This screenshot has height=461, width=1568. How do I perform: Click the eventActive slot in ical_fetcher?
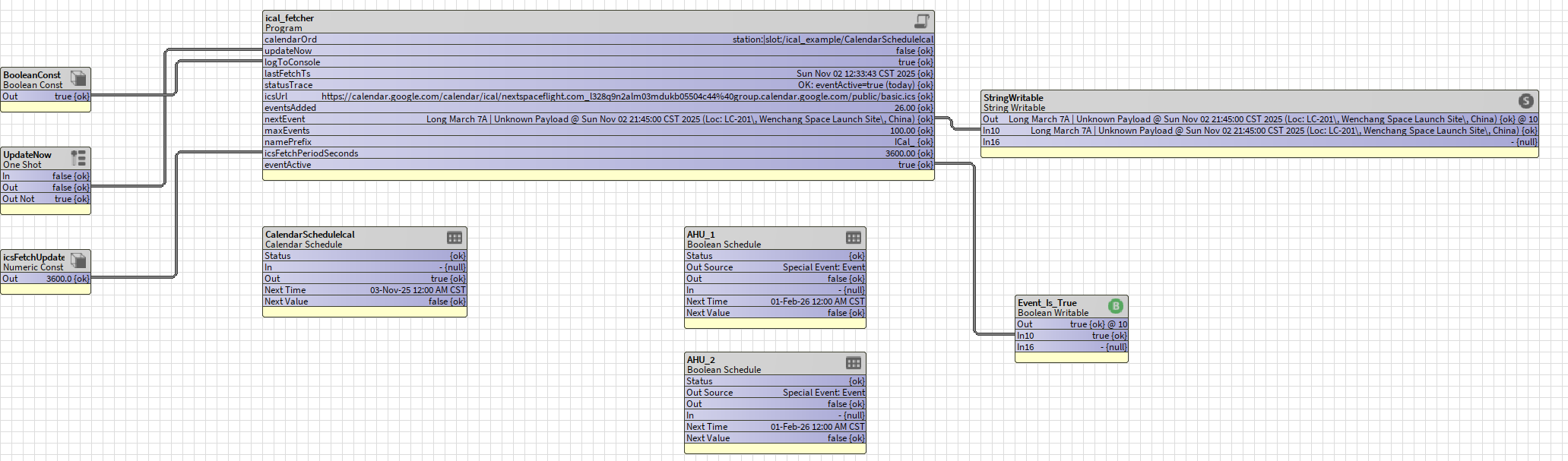point(598,165)
